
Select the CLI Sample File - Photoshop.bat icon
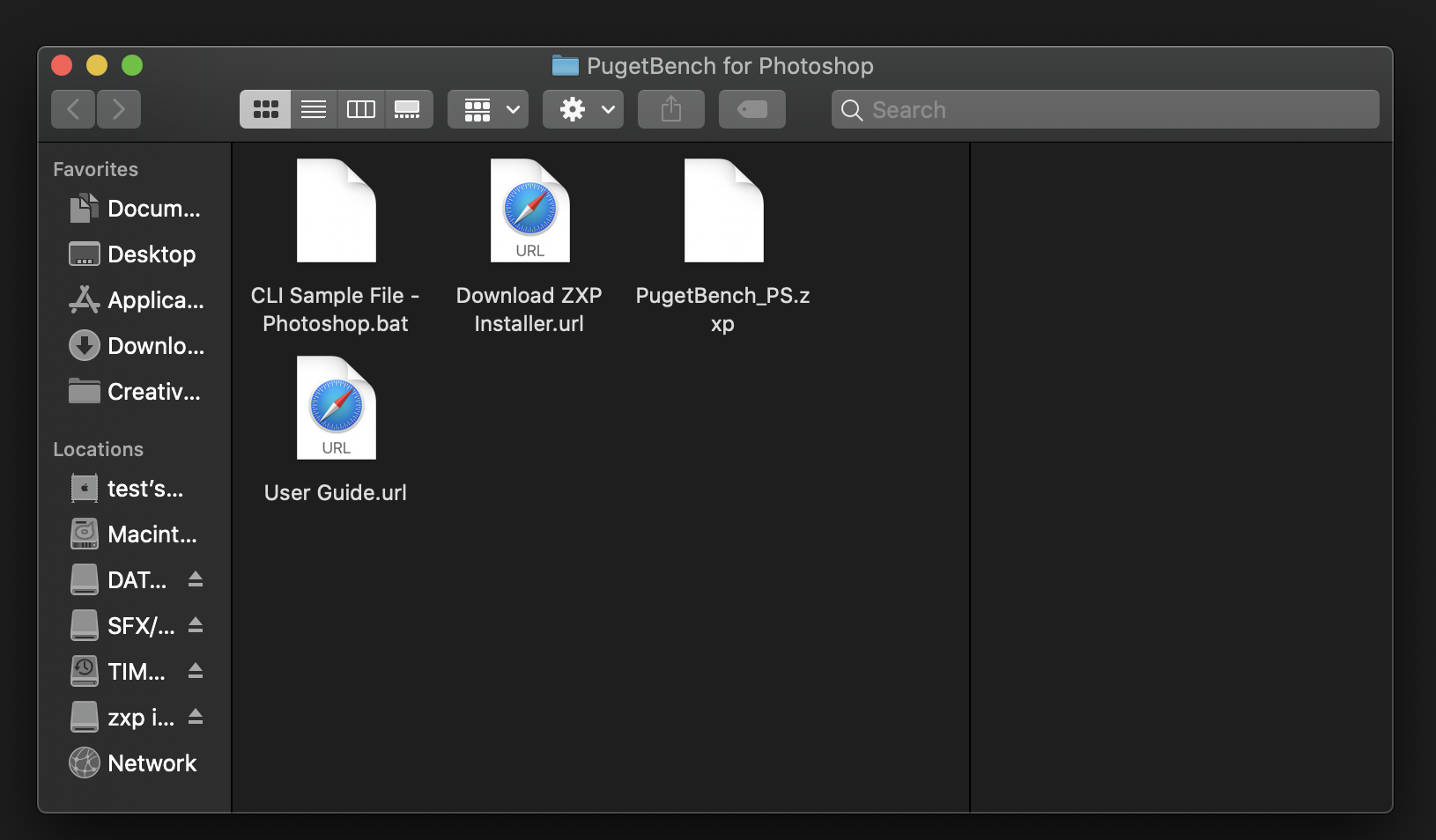coord(336,210)
